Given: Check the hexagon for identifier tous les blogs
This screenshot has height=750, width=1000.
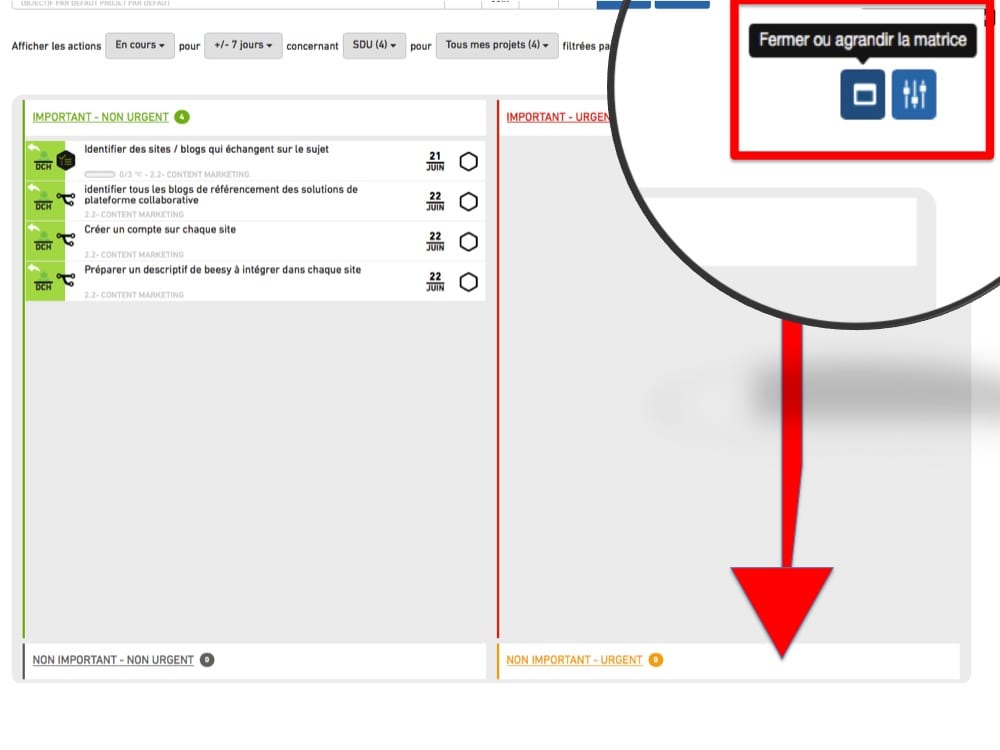Looking at the screenshot, I should coord(469,202).
